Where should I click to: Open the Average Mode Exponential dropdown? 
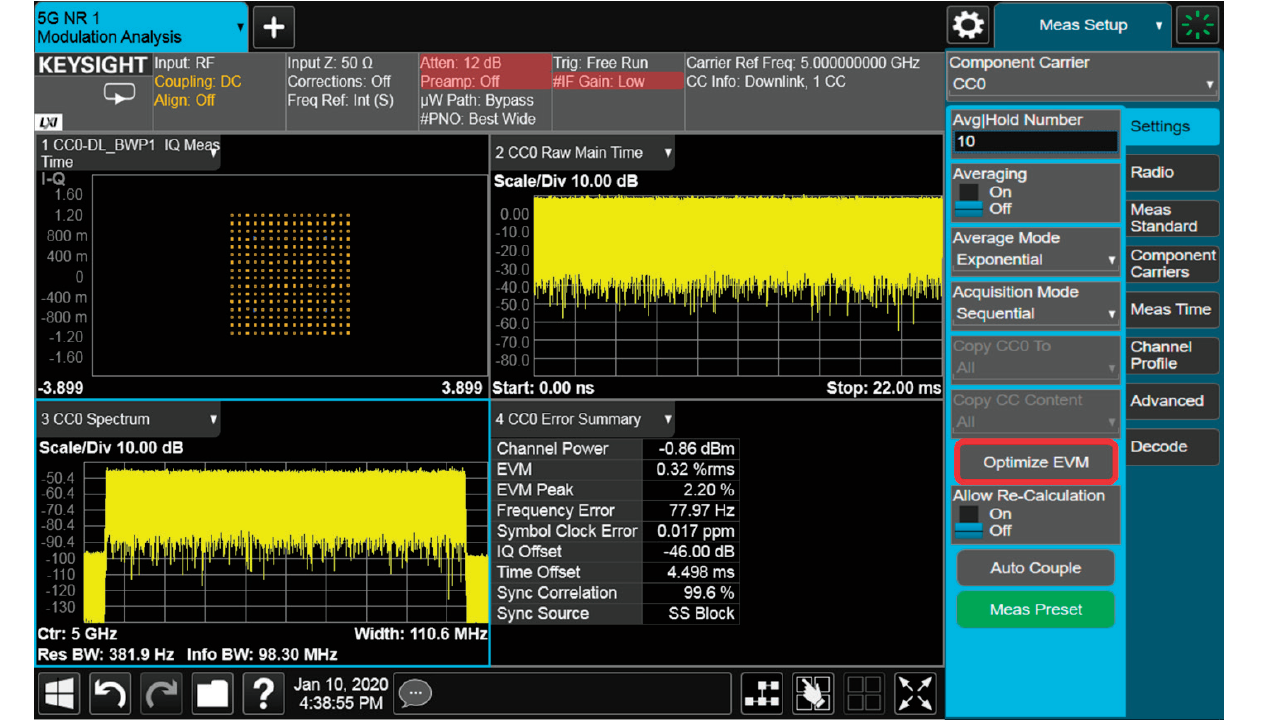click(x=1035, y=260)
